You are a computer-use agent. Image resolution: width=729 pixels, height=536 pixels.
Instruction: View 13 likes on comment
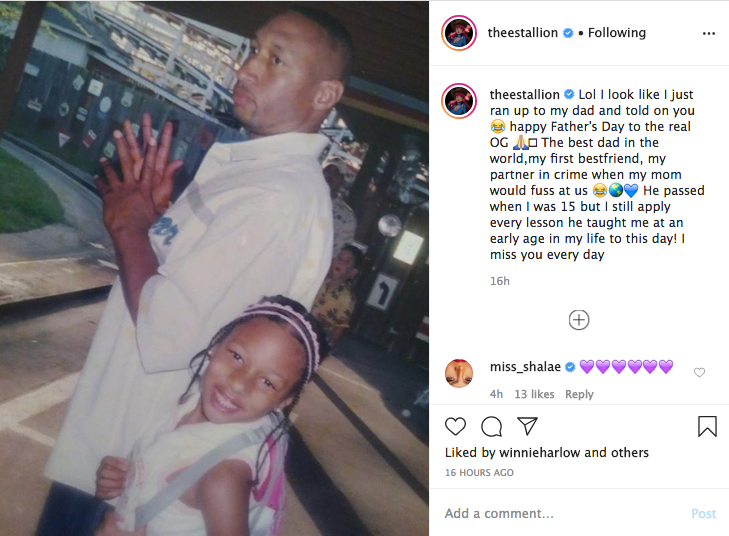point(534,394)
